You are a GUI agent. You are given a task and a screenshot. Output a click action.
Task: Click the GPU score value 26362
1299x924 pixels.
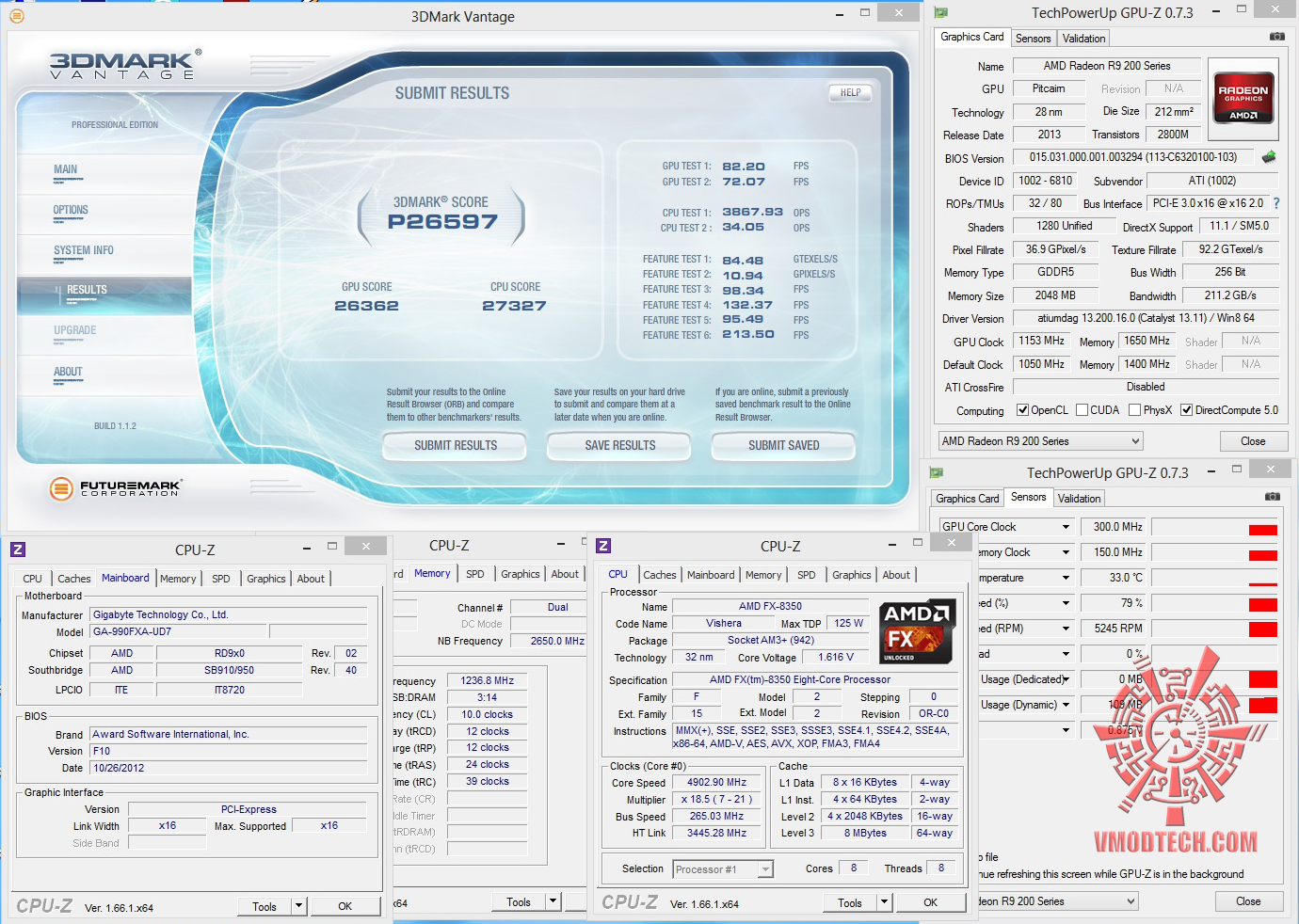tap(366, 306)
